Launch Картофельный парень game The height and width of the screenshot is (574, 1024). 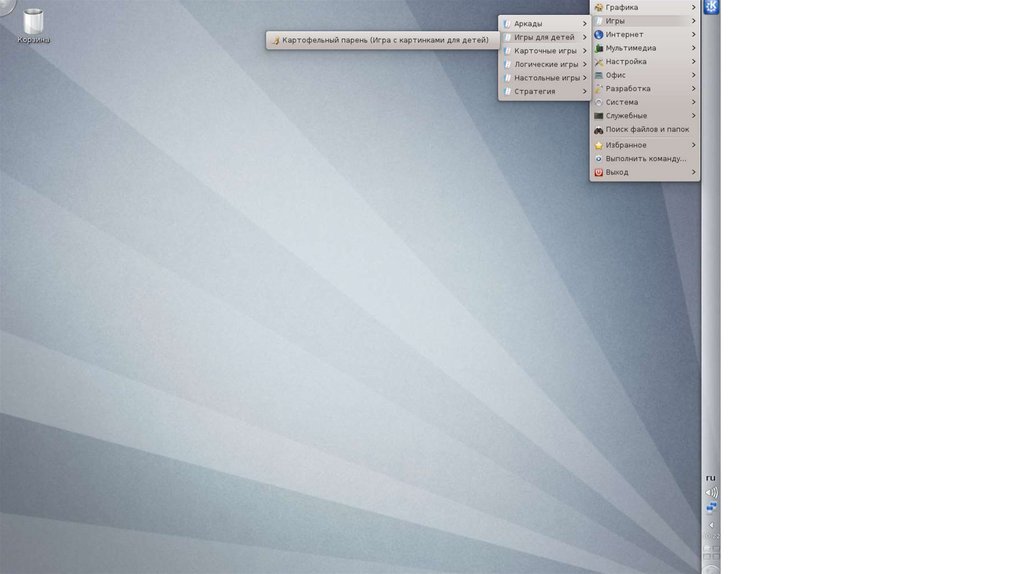(385, 41)
